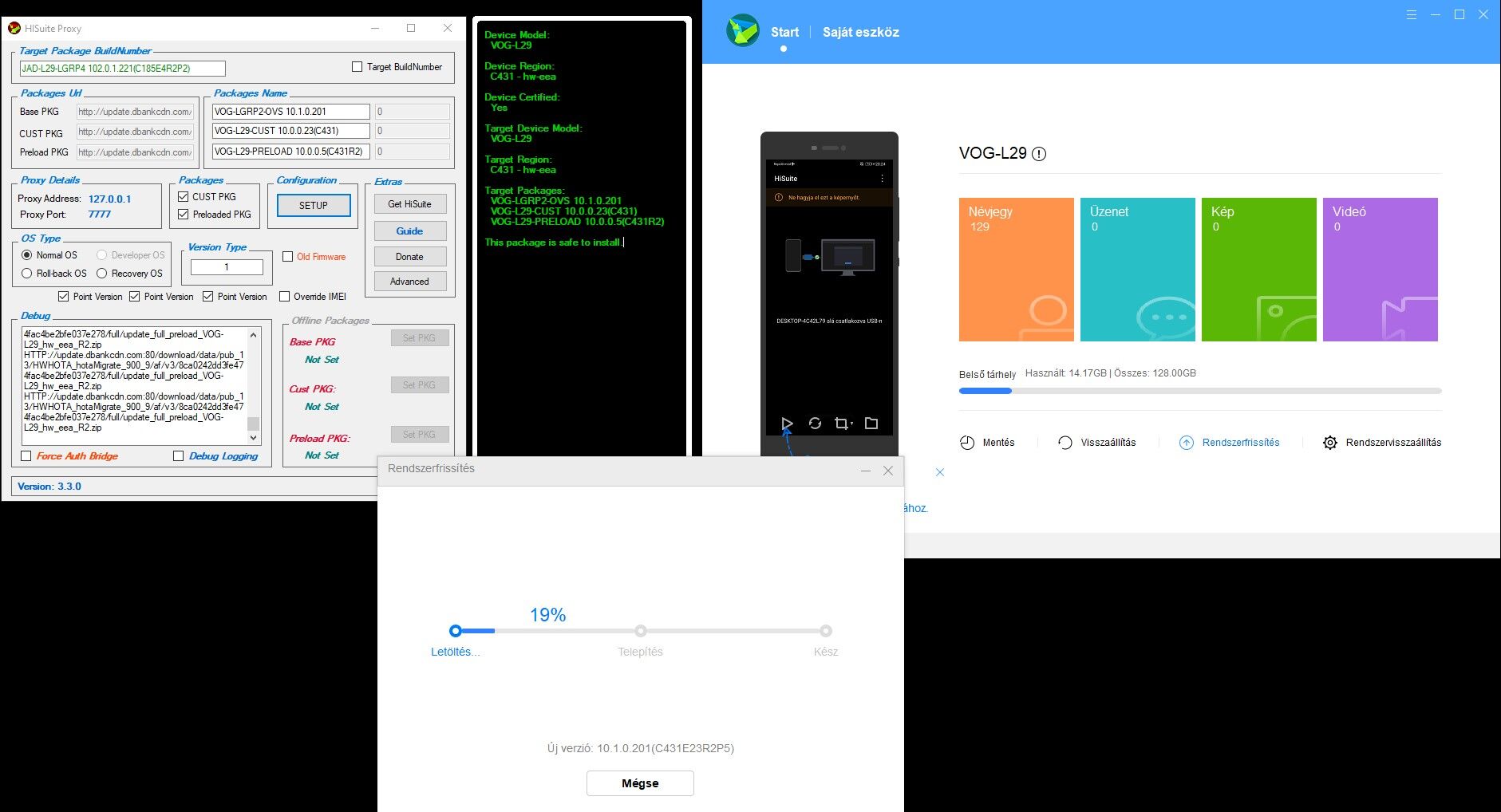
Task: Open the Videó tile
Action: pyautogui.click(x=1381, y=270)
